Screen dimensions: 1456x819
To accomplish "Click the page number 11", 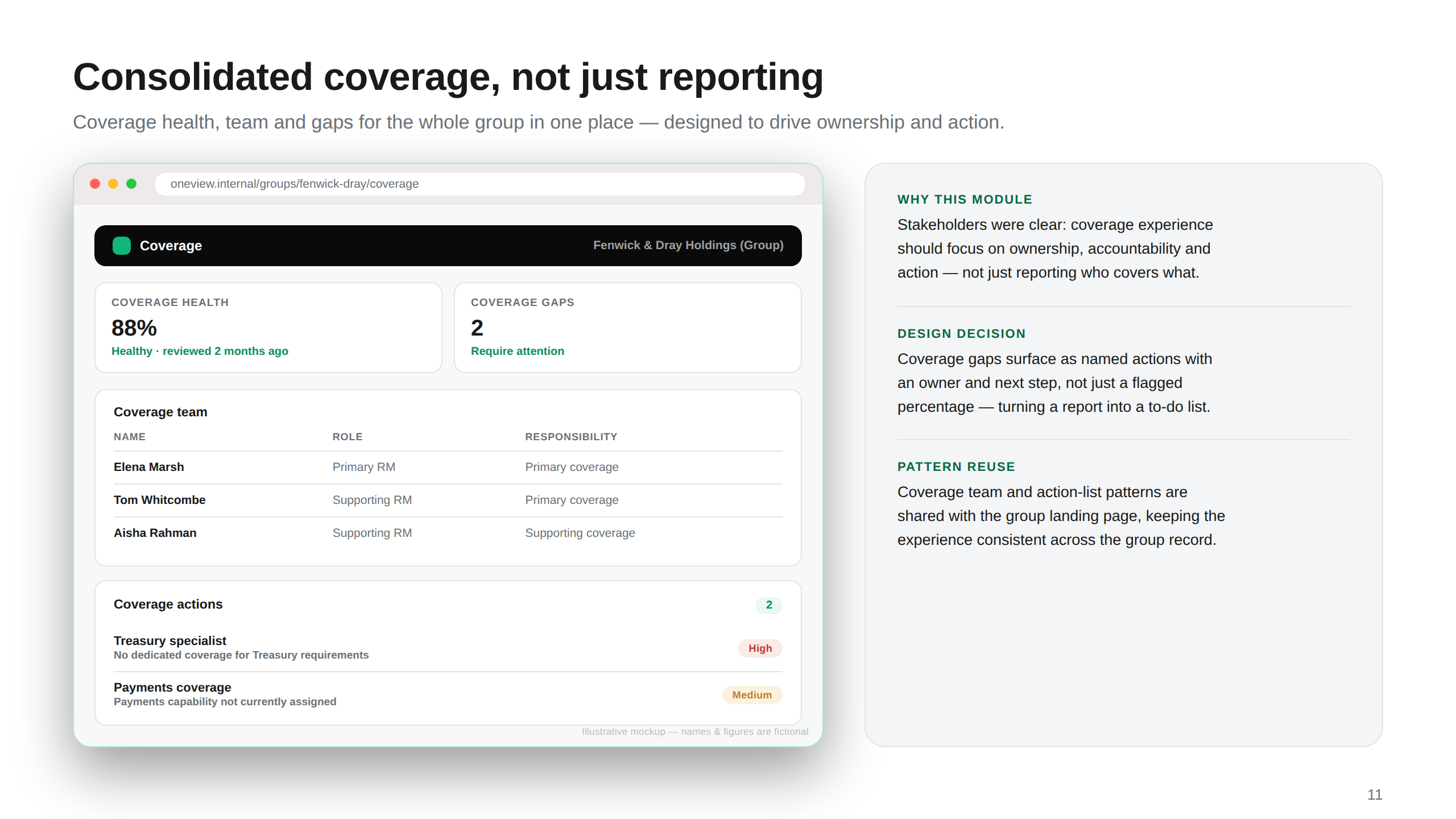I will coord(1375,795).
